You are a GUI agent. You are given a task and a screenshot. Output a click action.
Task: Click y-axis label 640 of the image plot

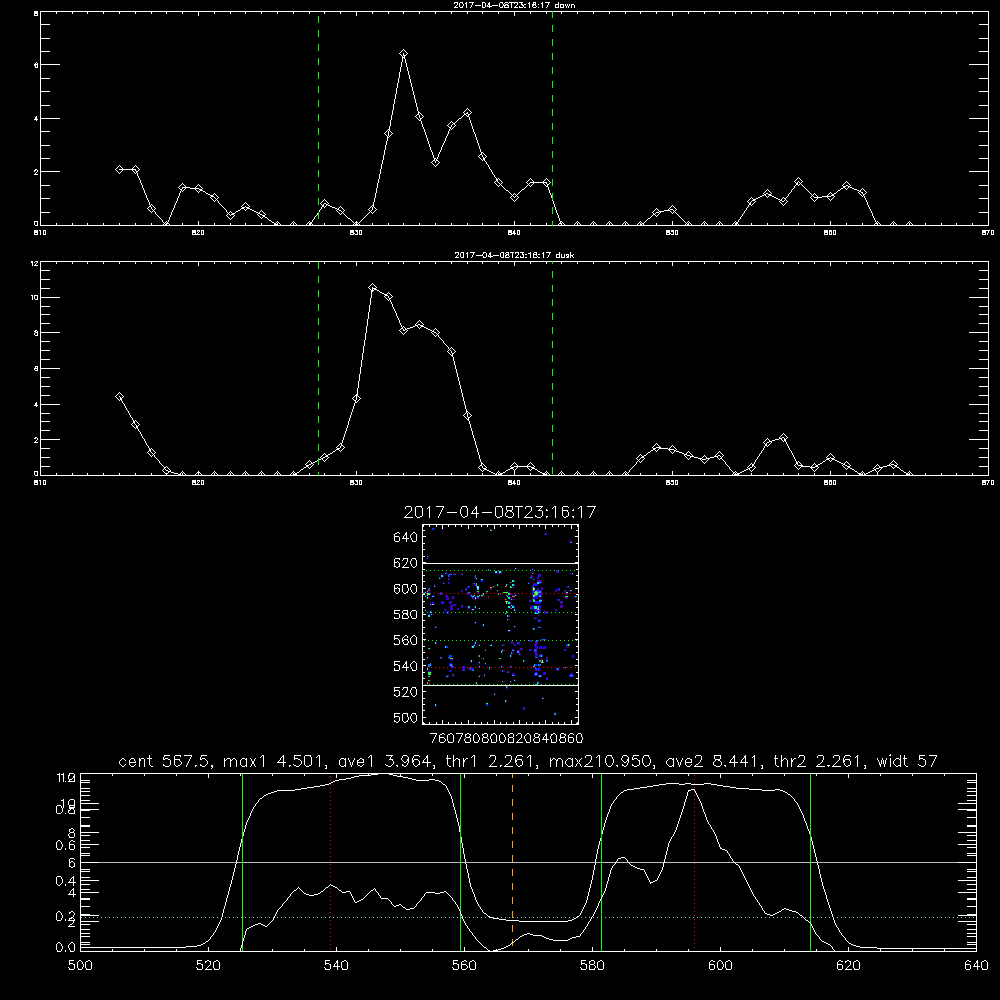point(406,537)
